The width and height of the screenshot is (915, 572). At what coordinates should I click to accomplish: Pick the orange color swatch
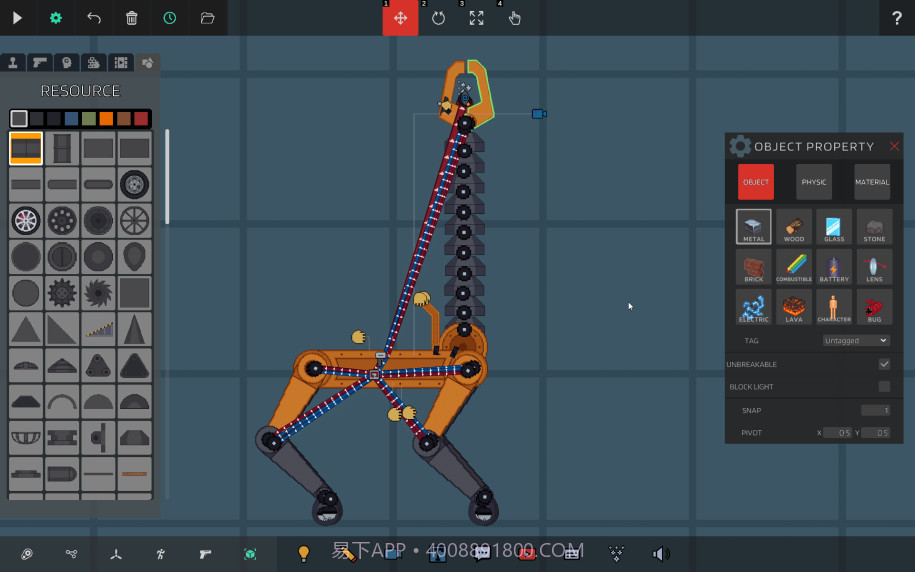106,119
